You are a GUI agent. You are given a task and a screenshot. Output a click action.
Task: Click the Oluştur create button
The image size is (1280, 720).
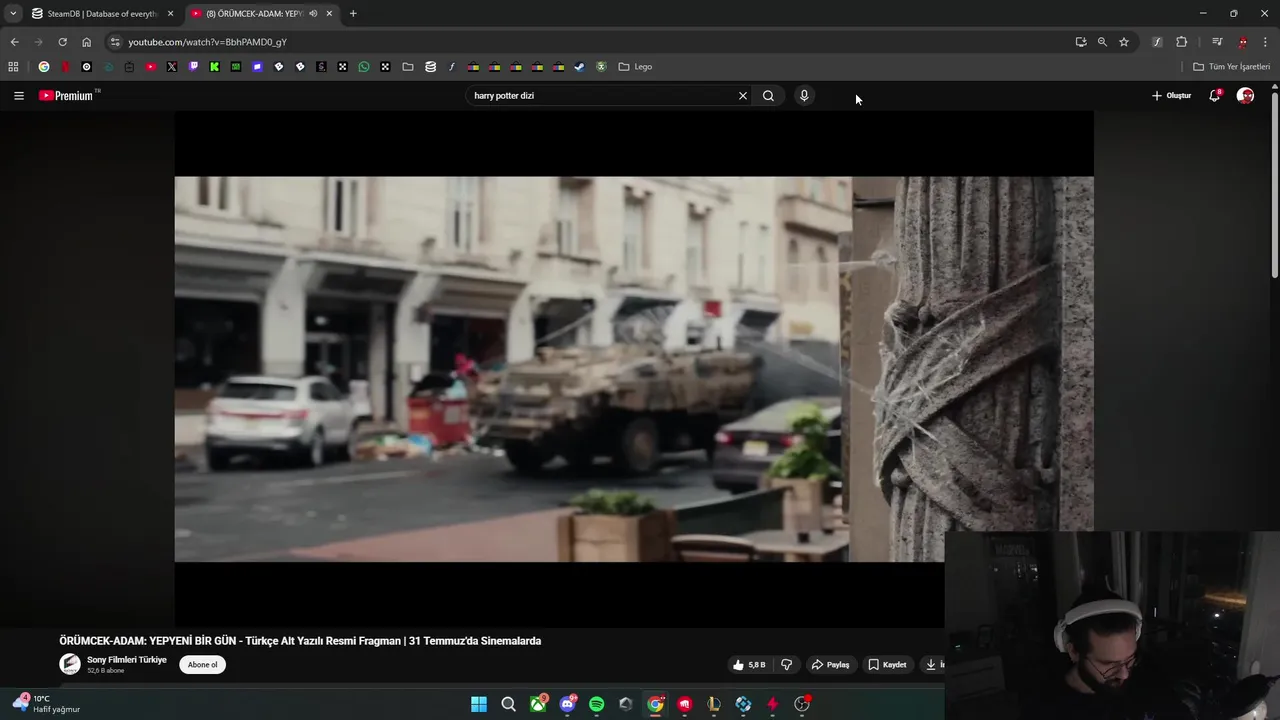tap(1171, 96)
